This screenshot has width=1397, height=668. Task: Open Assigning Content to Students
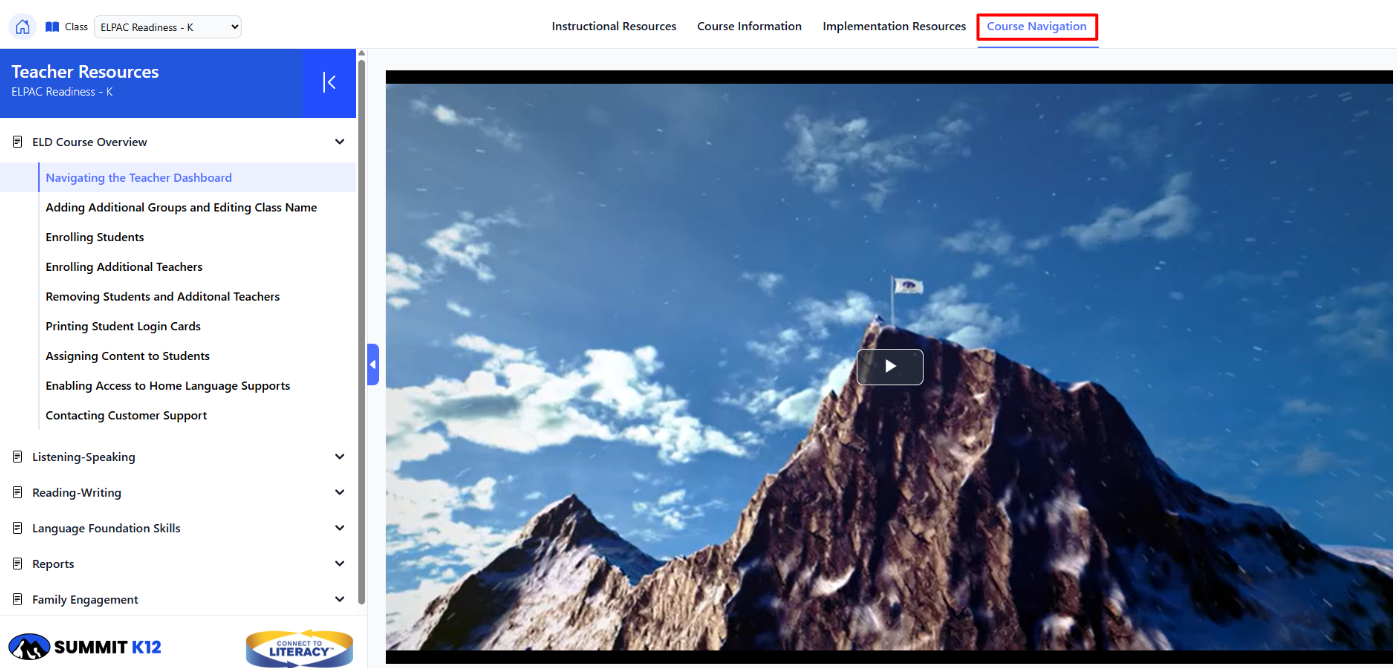tap(128, 356)
